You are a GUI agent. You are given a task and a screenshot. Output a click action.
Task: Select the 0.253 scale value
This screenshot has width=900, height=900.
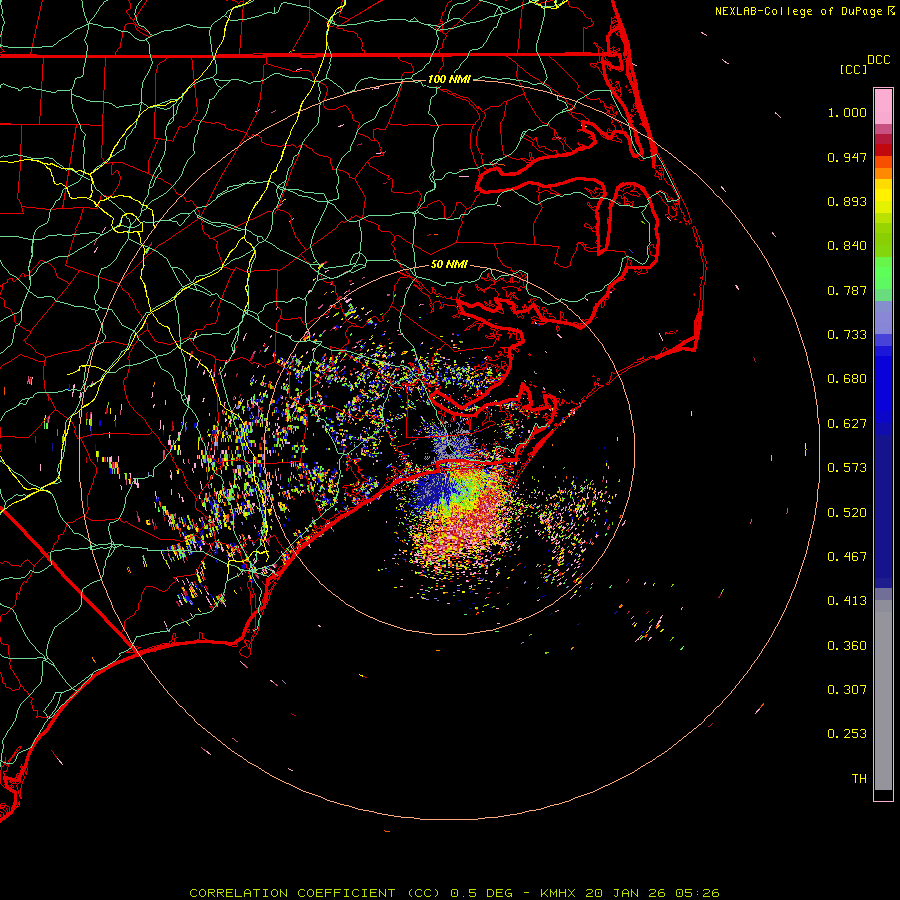pos(847,734)
